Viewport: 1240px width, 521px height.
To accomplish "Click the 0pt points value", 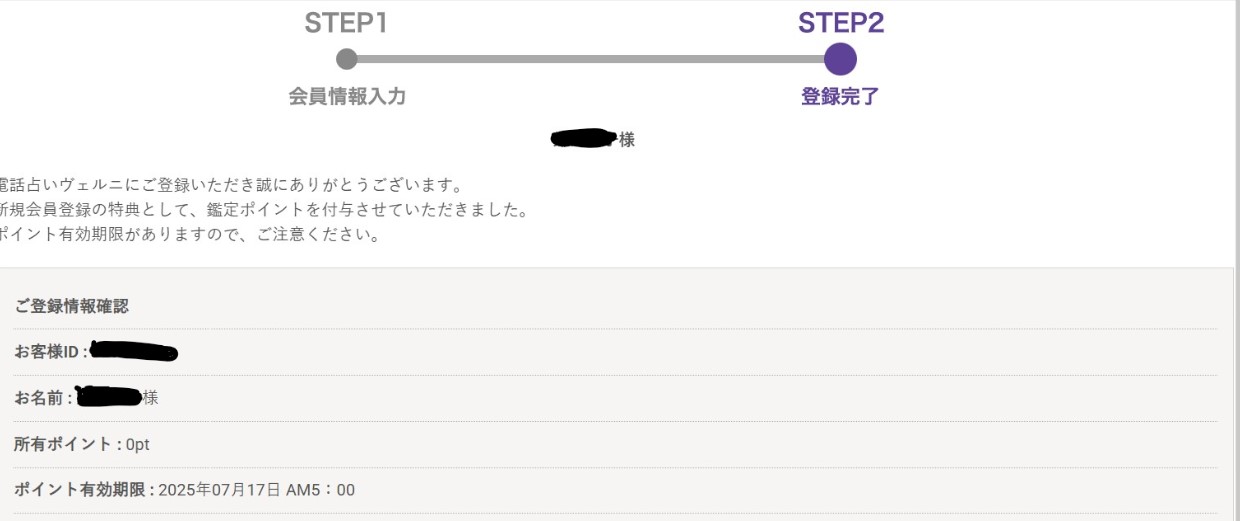I will tap(138, 444).
